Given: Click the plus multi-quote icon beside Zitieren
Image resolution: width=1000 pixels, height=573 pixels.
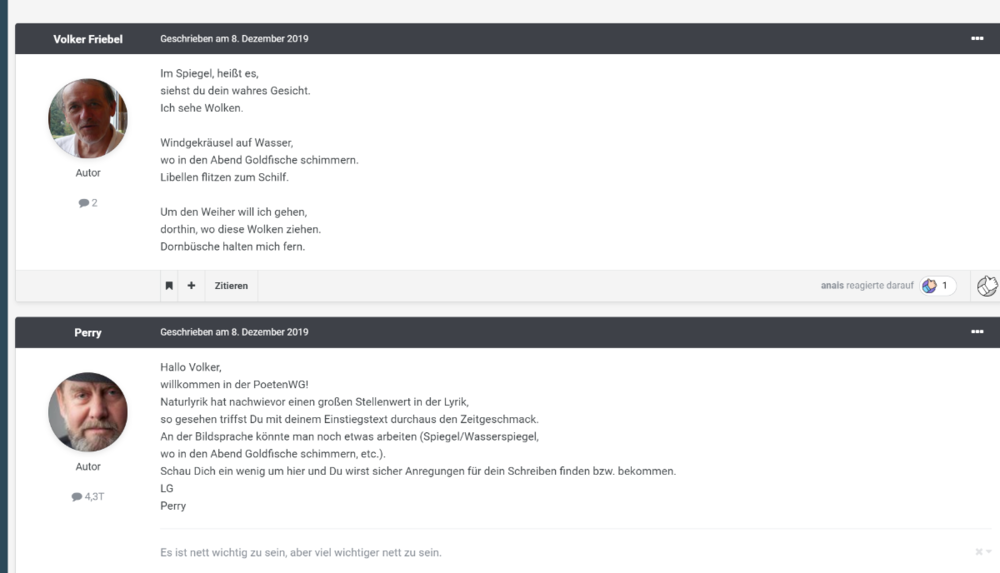Looking at the screenshot, I should [x=191, y=286].
